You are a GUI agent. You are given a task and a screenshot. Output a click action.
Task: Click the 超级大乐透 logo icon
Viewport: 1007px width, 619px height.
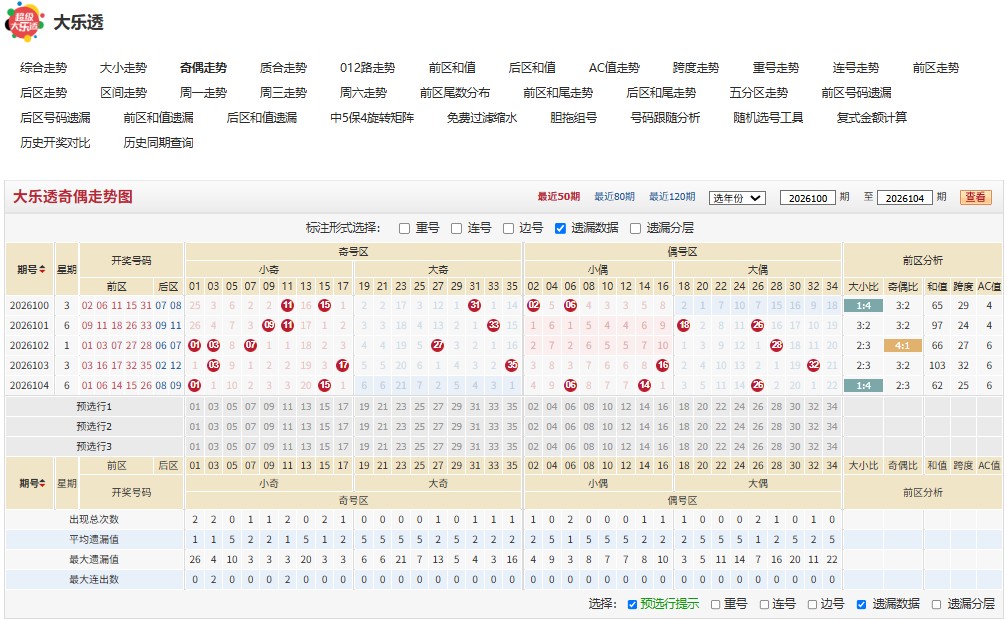point(24,22)
